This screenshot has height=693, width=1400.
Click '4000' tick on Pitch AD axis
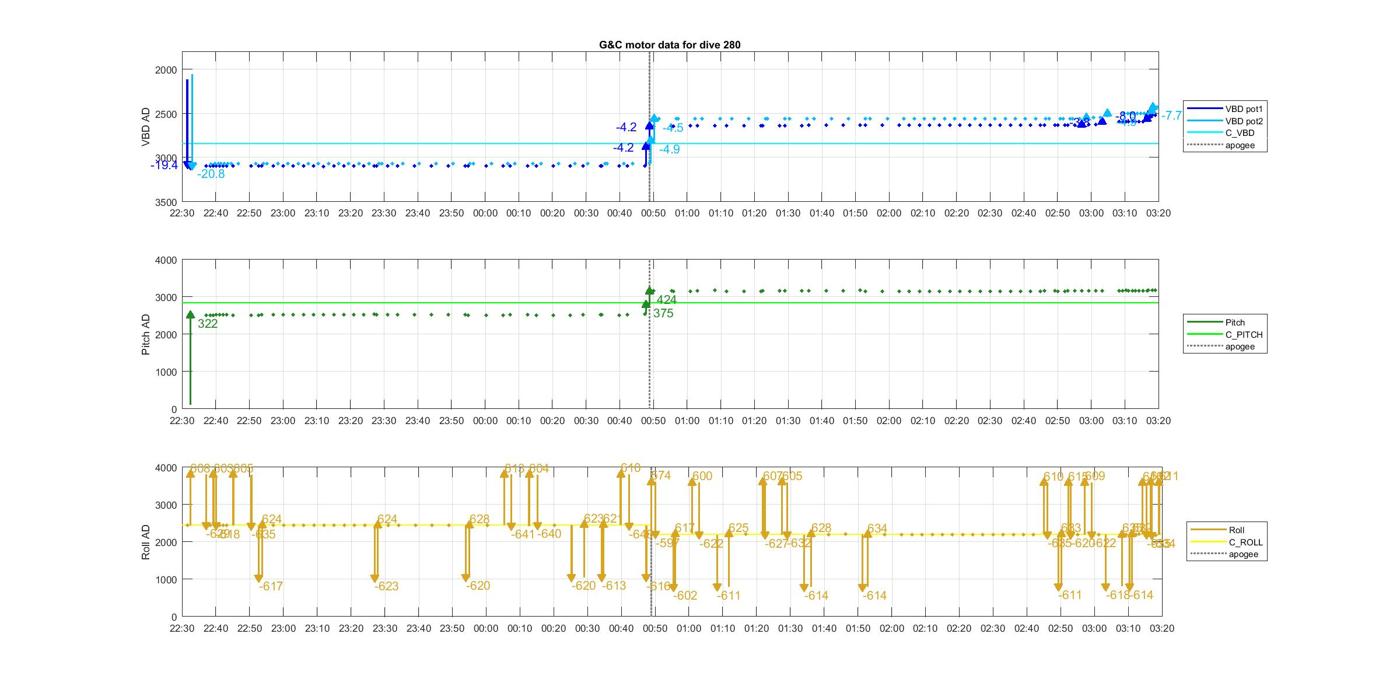pyautogui.click(x=166, y=260)
